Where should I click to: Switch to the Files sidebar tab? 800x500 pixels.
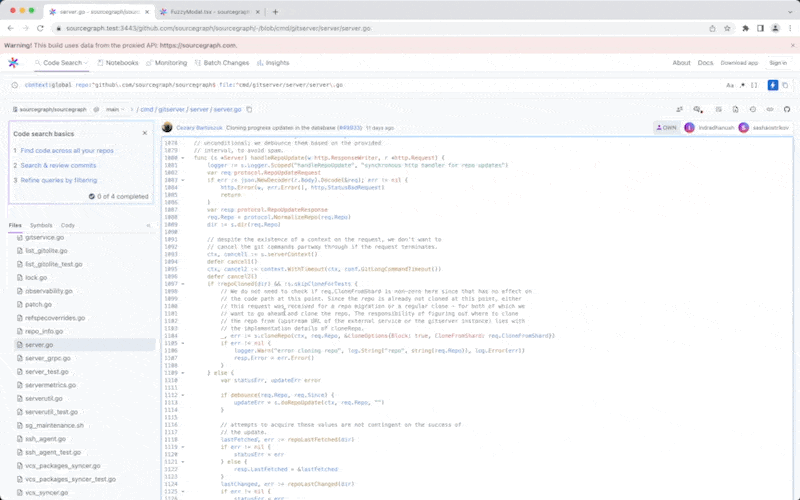15,225
